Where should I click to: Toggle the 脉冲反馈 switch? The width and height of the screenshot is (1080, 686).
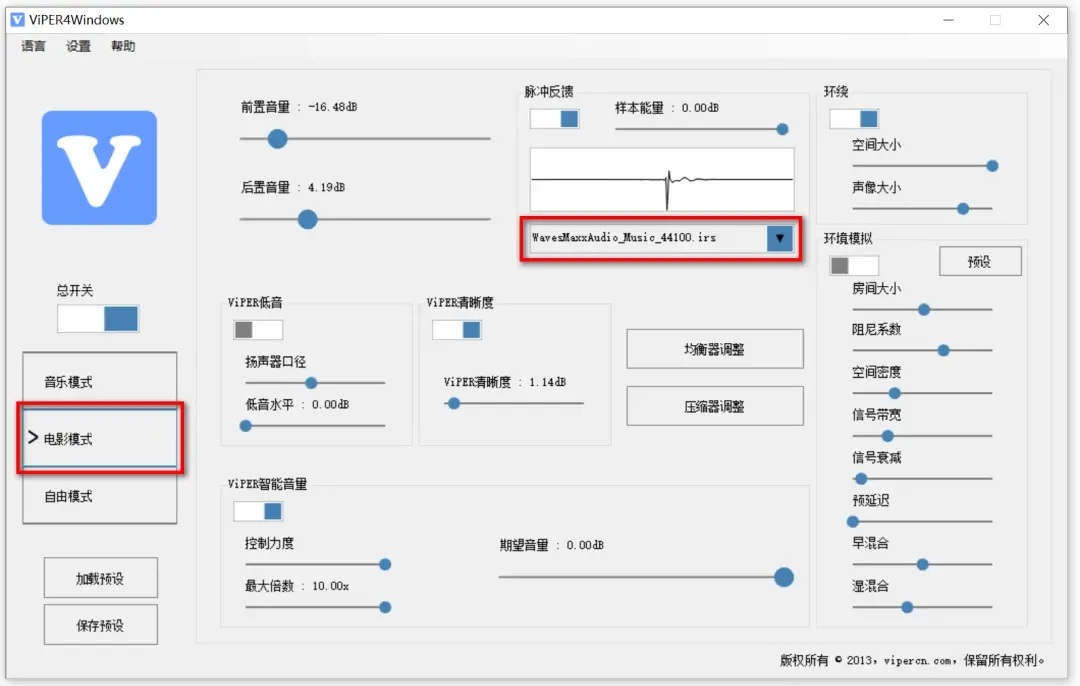(x=554, y=118)
